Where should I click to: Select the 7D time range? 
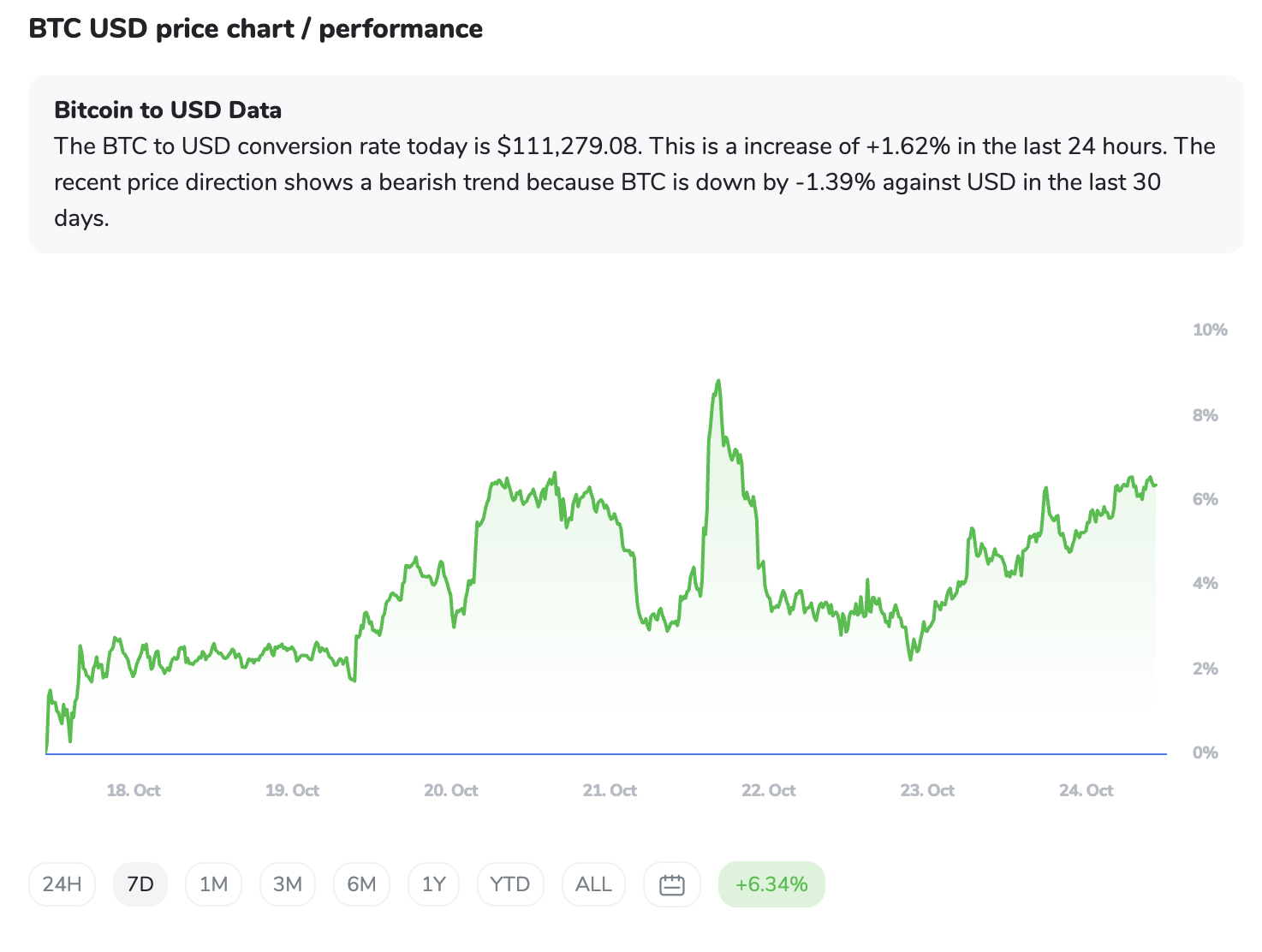click(x=140, y=884)
